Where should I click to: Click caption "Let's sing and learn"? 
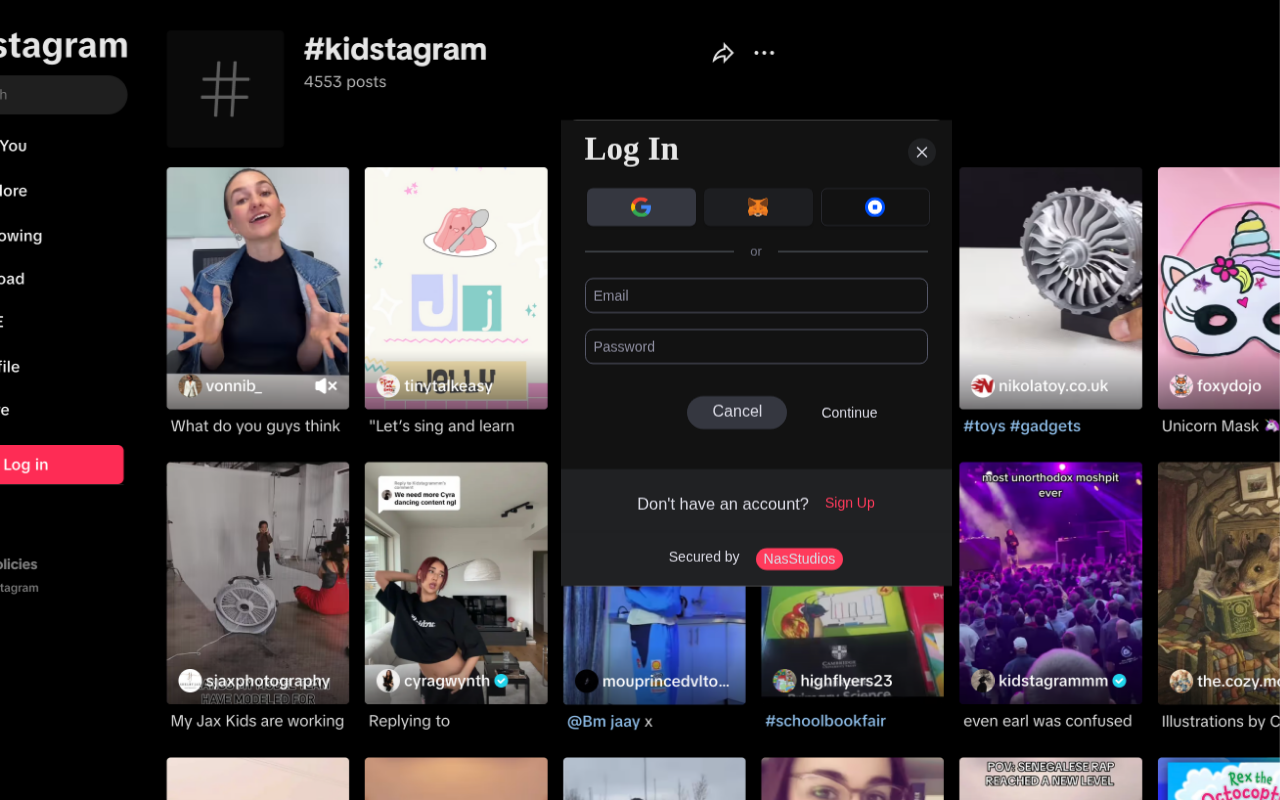tap(442, 426)
